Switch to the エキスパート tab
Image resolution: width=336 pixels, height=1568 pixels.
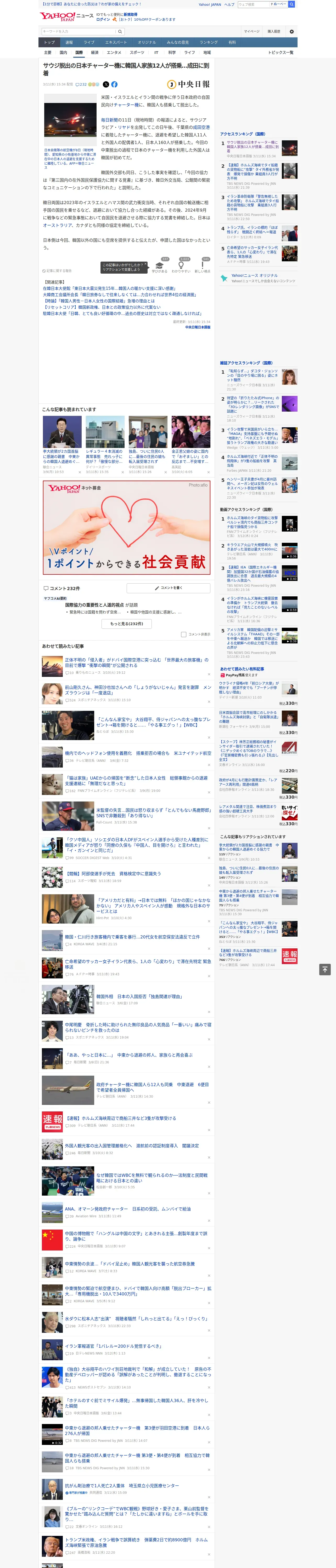pos(116,43)
